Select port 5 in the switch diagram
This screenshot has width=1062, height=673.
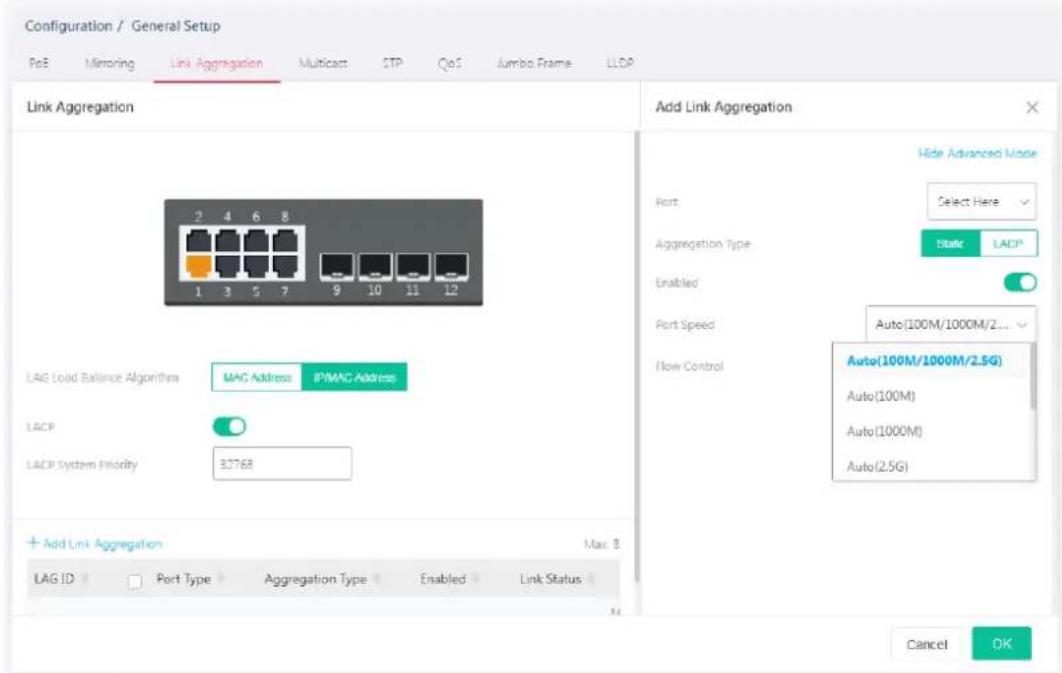pos(256,266)
